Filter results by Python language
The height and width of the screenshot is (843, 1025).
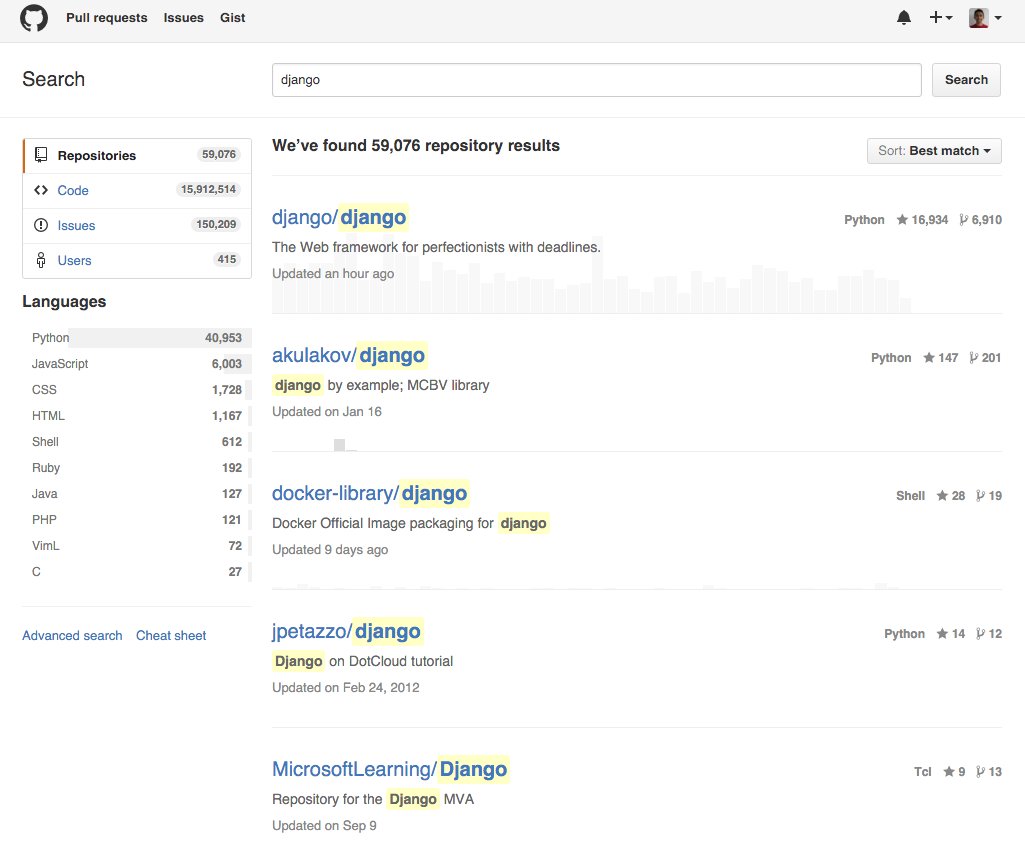coord(137,338)
